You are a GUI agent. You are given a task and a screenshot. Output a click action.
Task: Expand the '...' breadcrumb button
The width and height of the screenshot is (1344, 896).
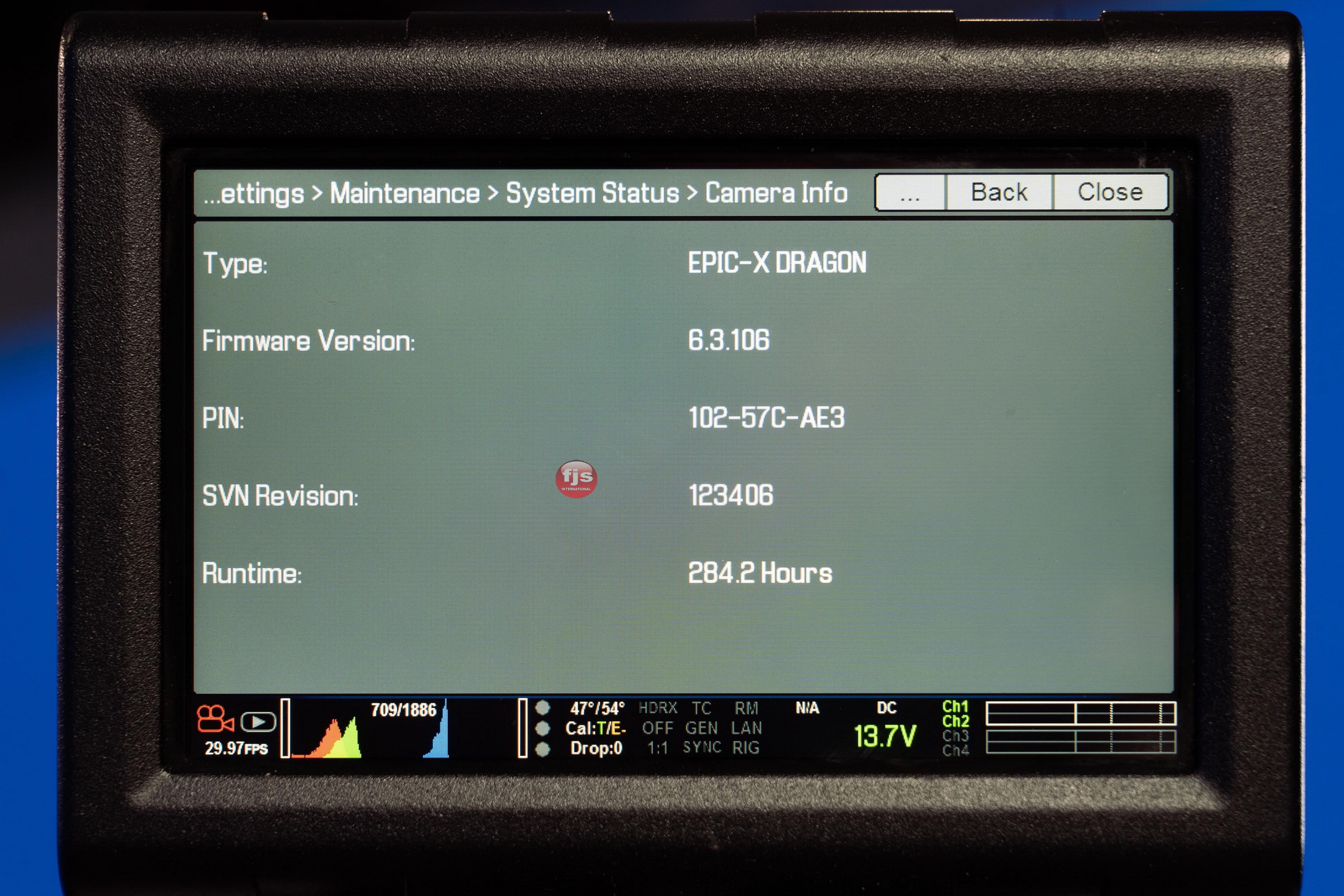pyautogui.click(x=910, y=193)
